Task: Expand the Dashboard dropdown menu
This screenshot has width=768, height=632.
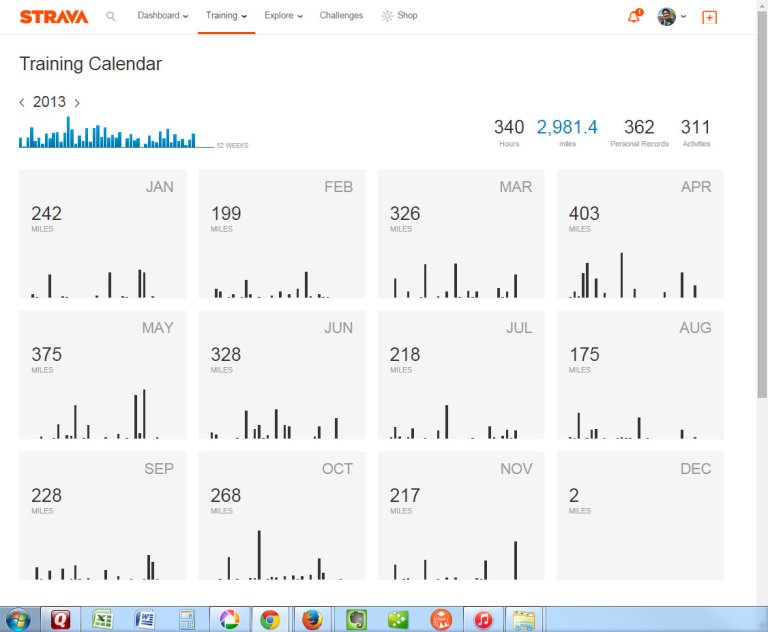Action: point(163,16)
